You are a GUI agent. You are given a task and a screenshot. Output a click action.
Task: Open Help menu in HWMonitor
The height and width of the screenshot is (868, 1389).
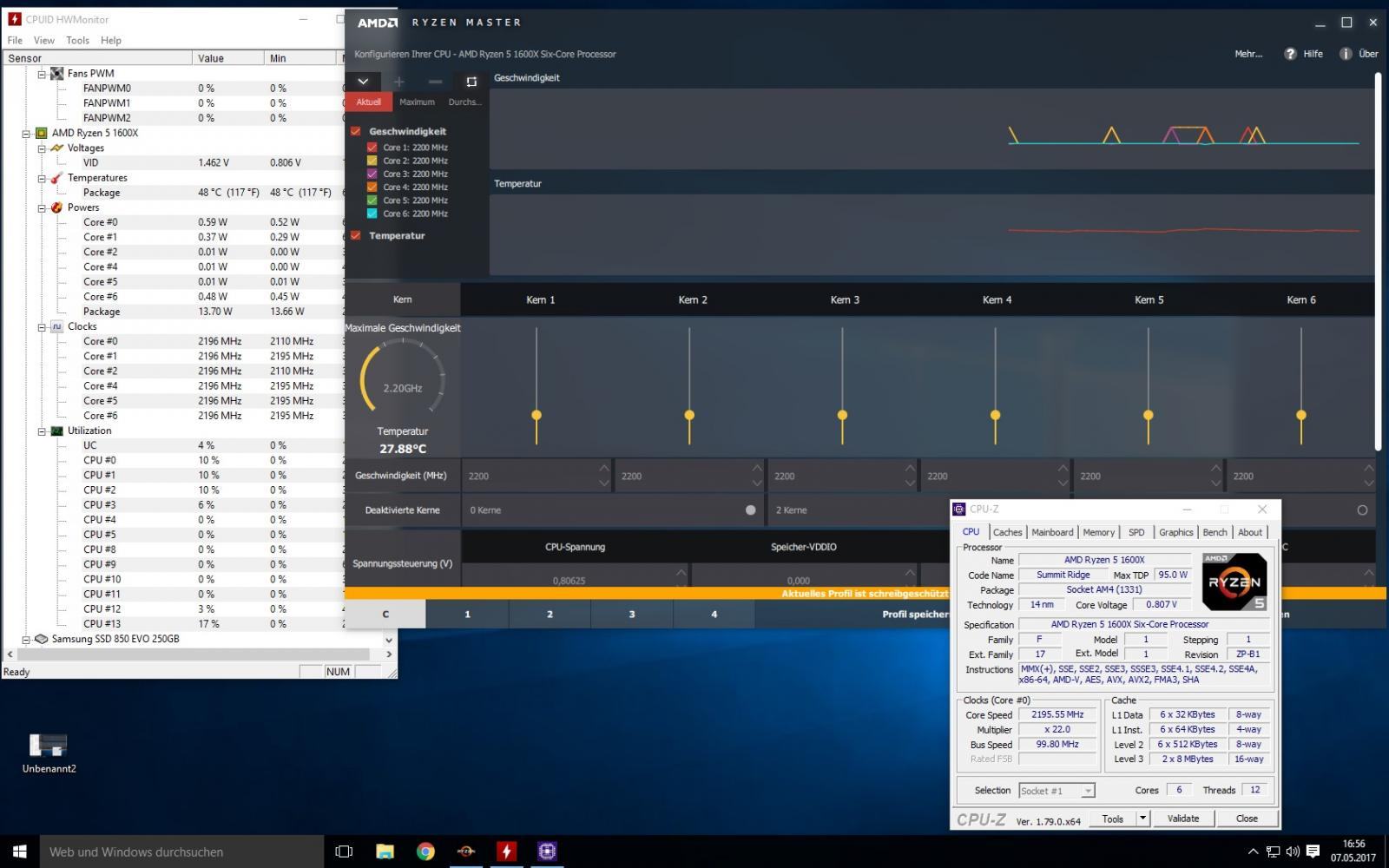111,40
